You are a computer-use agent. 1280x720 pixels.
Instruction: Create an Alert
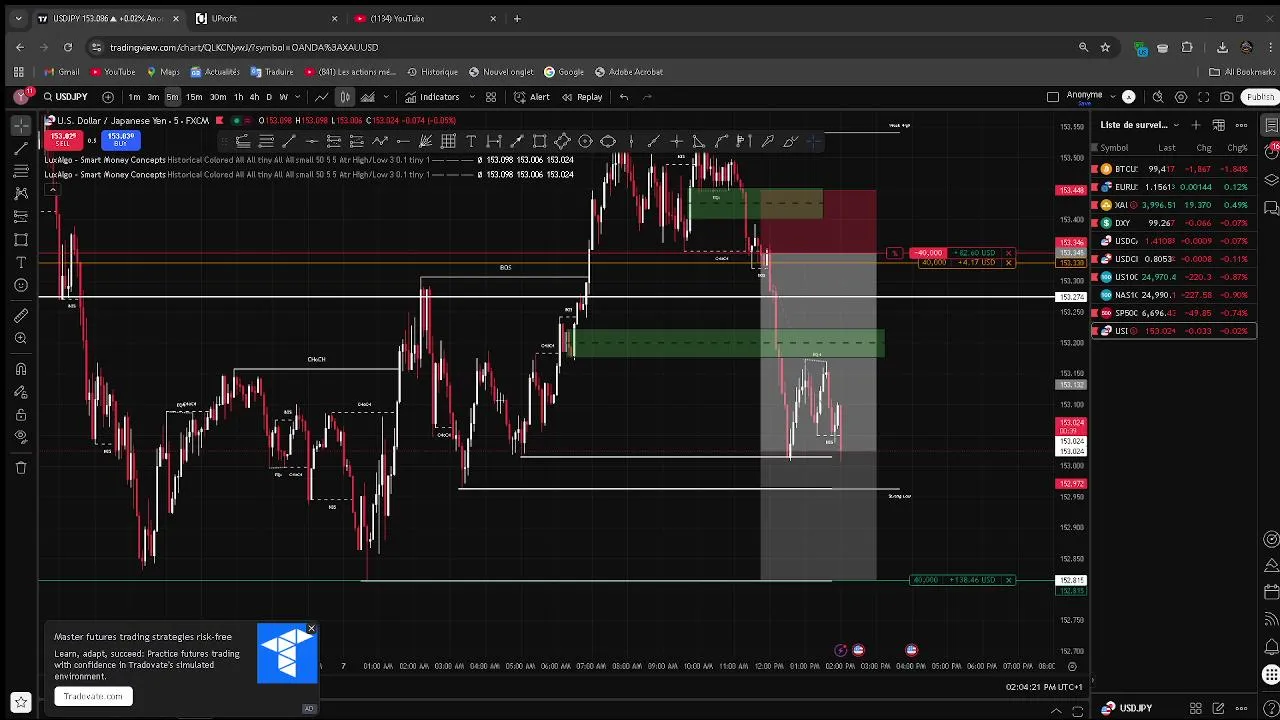(532, 97)
